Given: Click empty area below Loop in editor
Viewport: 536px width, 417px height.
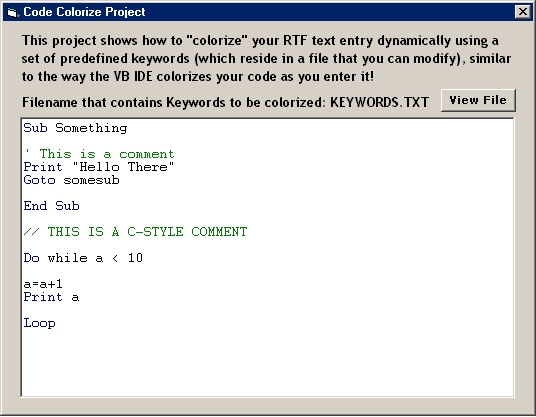Looking at the screenshot, I should click(x=268, y=362).
